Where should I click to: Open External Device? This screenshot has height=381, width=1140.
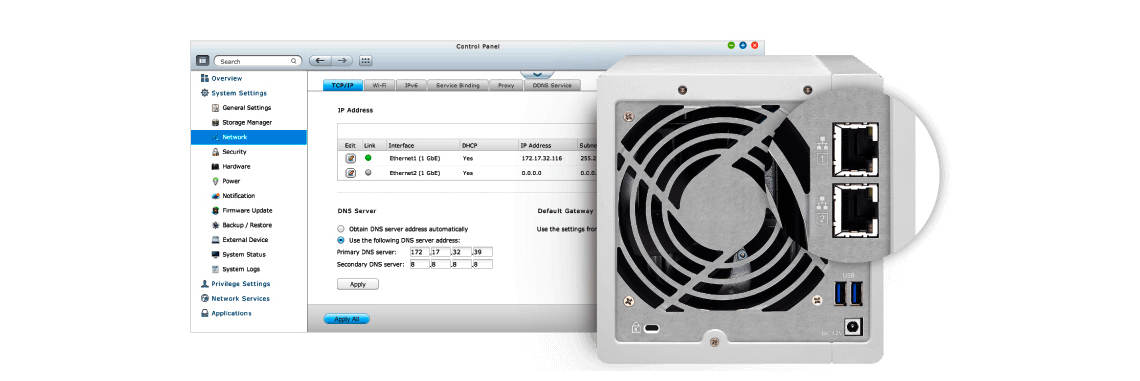tap(245, 240)
